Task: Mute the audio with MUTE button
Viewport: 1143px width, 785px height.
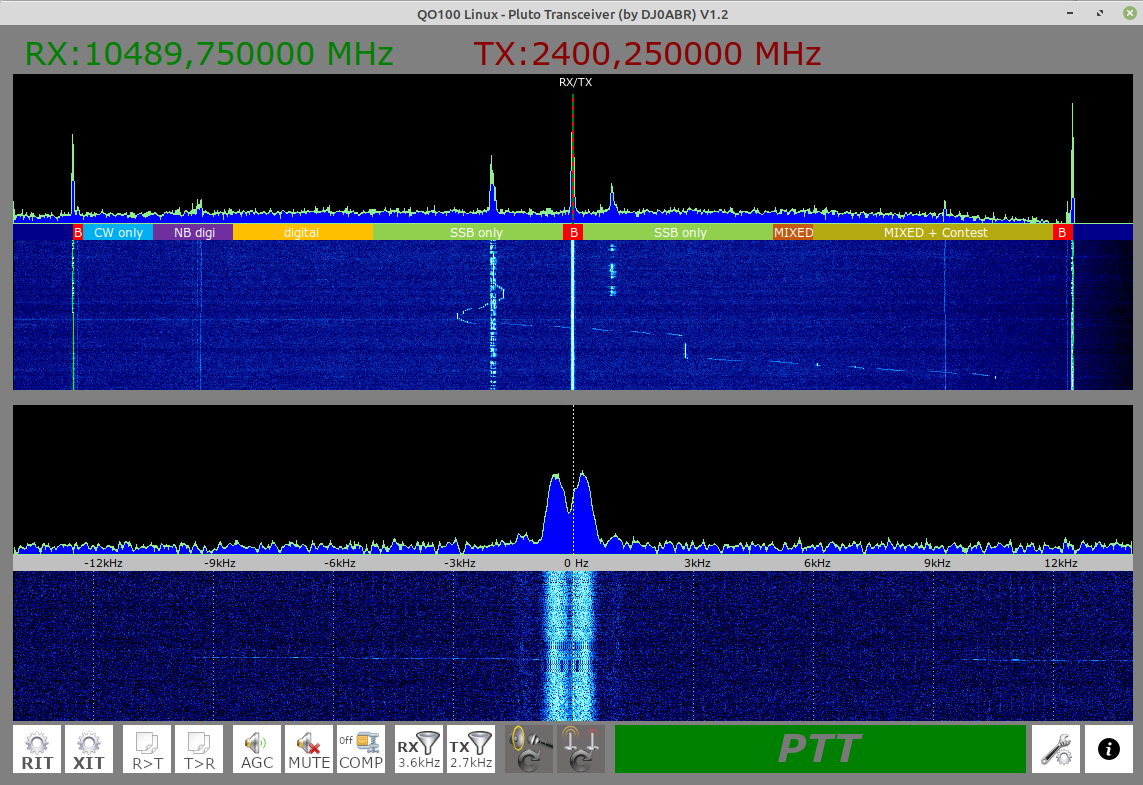Action: (x=309, y=750)
